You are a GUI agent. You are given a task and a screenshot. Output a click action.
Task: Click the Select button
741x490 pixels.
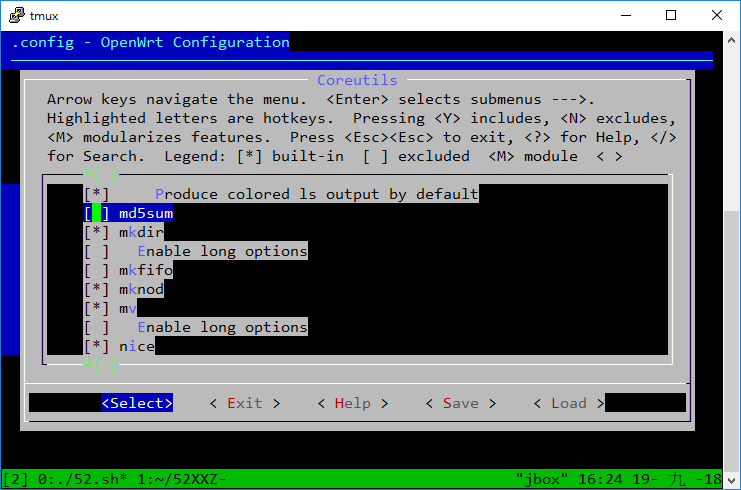coord(137,403)
